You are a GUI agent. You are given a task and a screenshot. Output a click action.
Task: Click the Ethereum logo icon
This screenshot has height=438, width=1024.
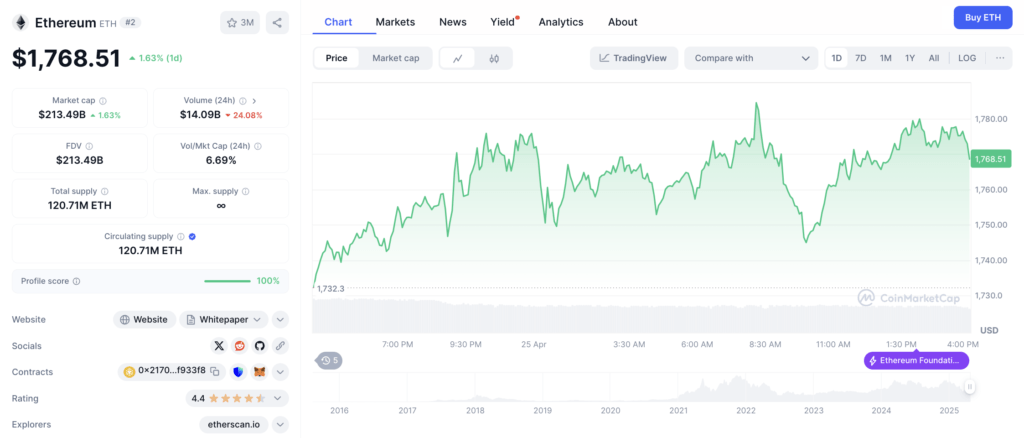(x=21, y=23)
